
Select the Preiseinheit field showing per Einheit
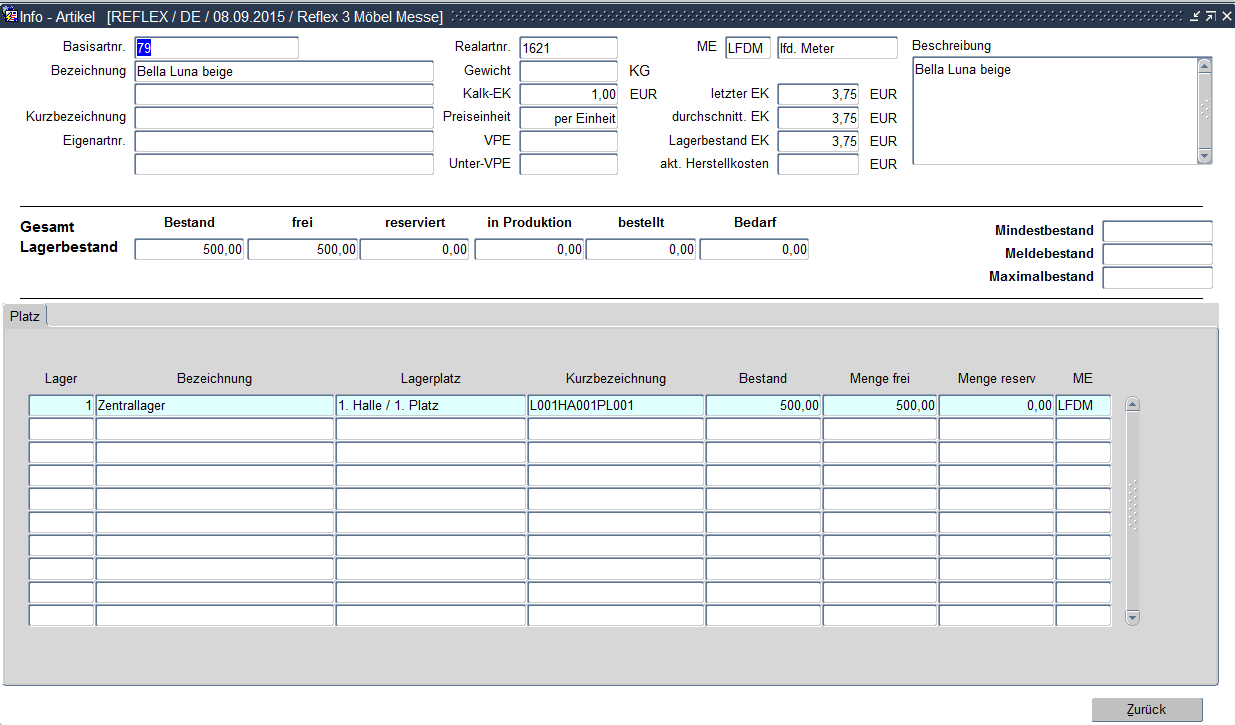pos(568,118)
